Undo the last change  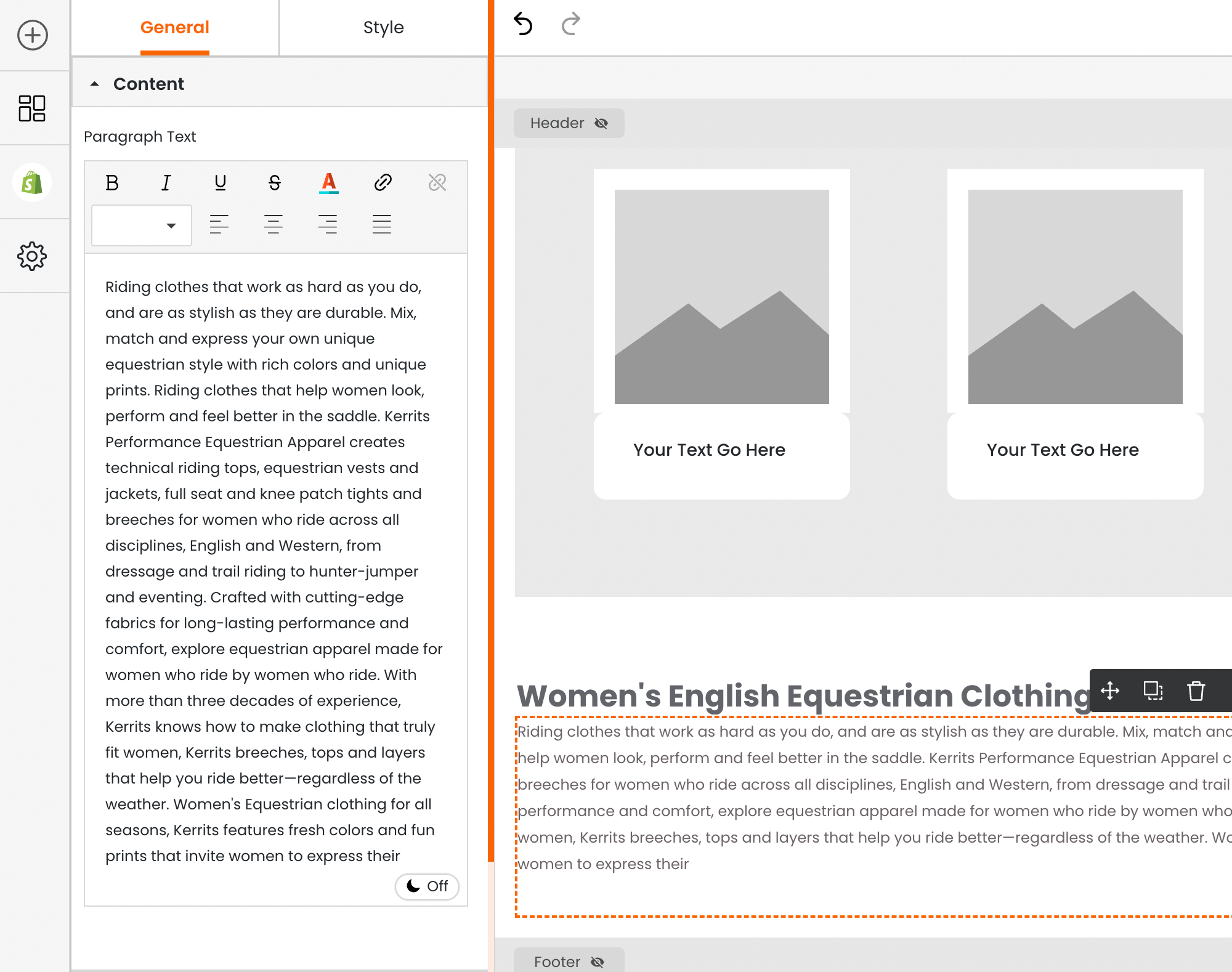tap(523, 25)
